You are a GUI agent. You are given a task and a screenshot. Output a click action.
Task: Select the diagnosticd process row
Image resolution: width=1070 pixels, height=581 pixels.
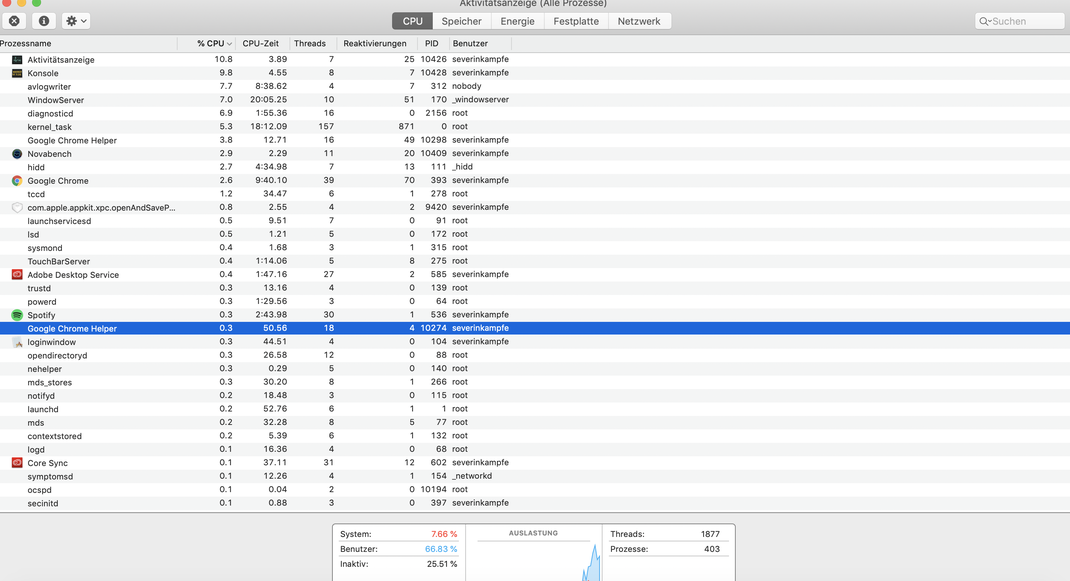(535, 113)
